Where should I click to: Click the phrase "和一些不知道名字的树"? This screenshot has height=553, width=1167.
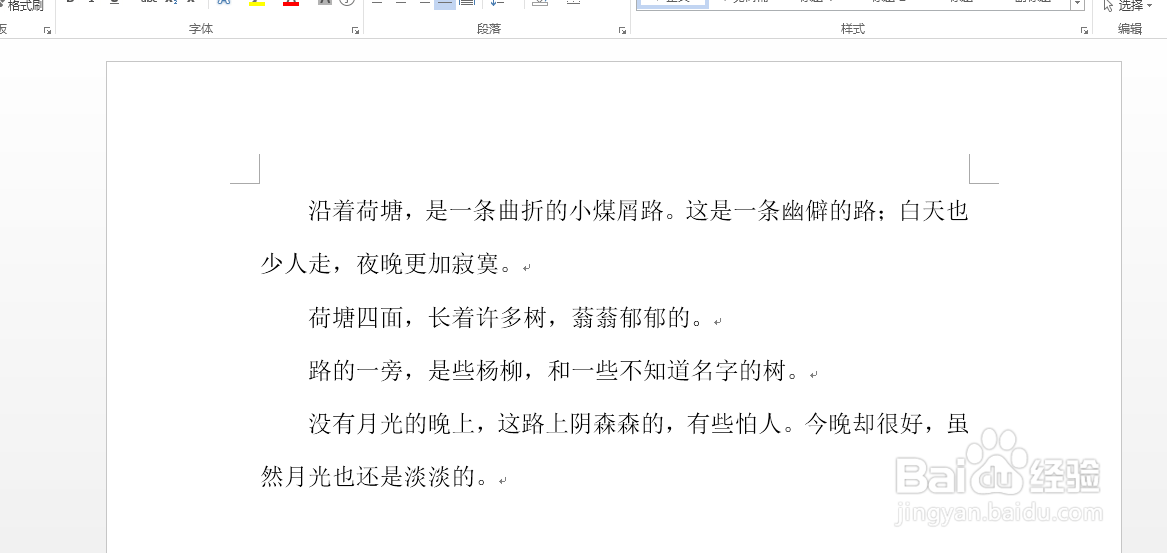667,371
